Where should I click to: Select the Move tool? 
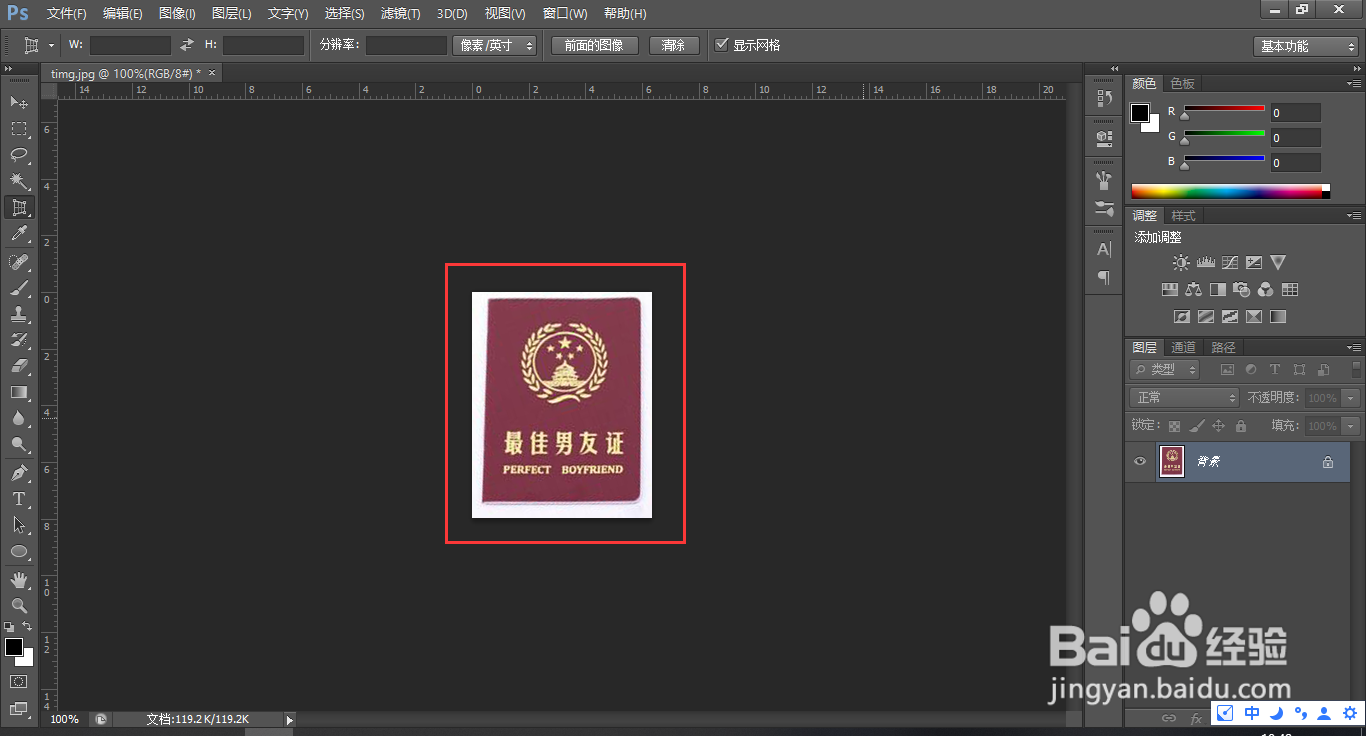point(19,102)
